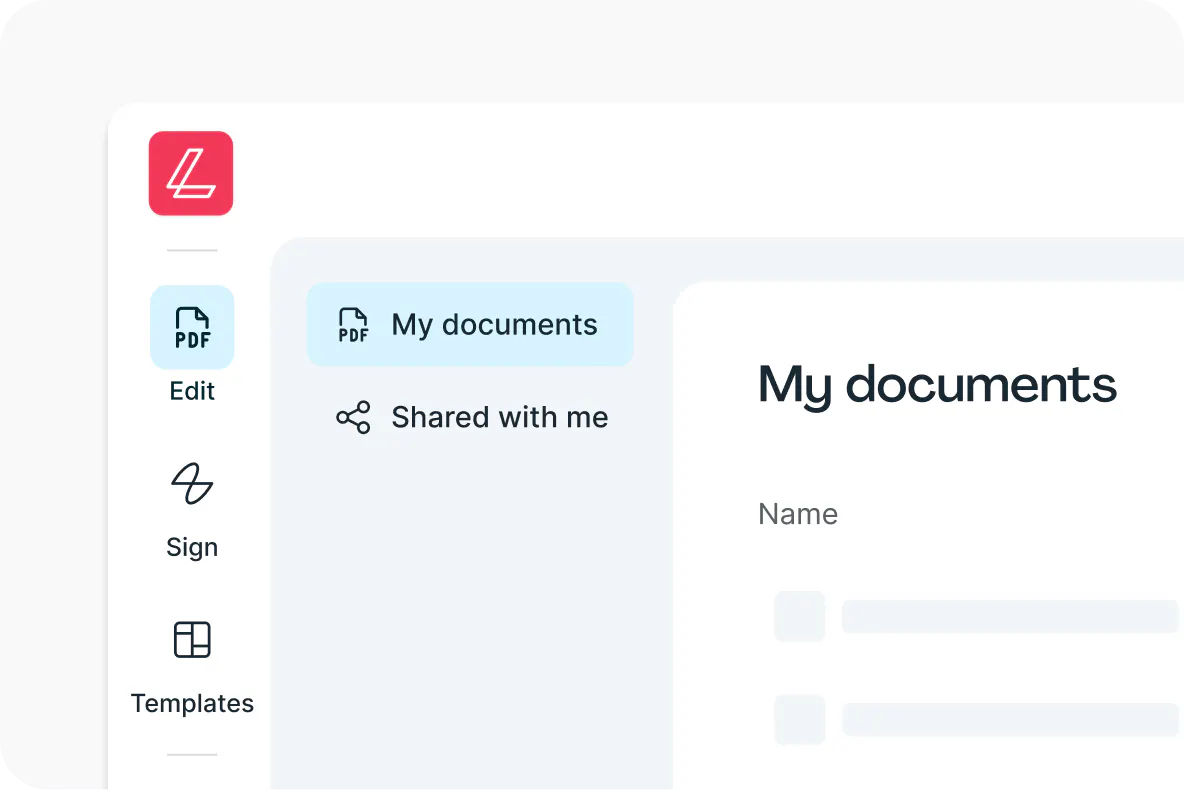
Task: Click the share icon beside Shared with me
Action: coord(353,417)
